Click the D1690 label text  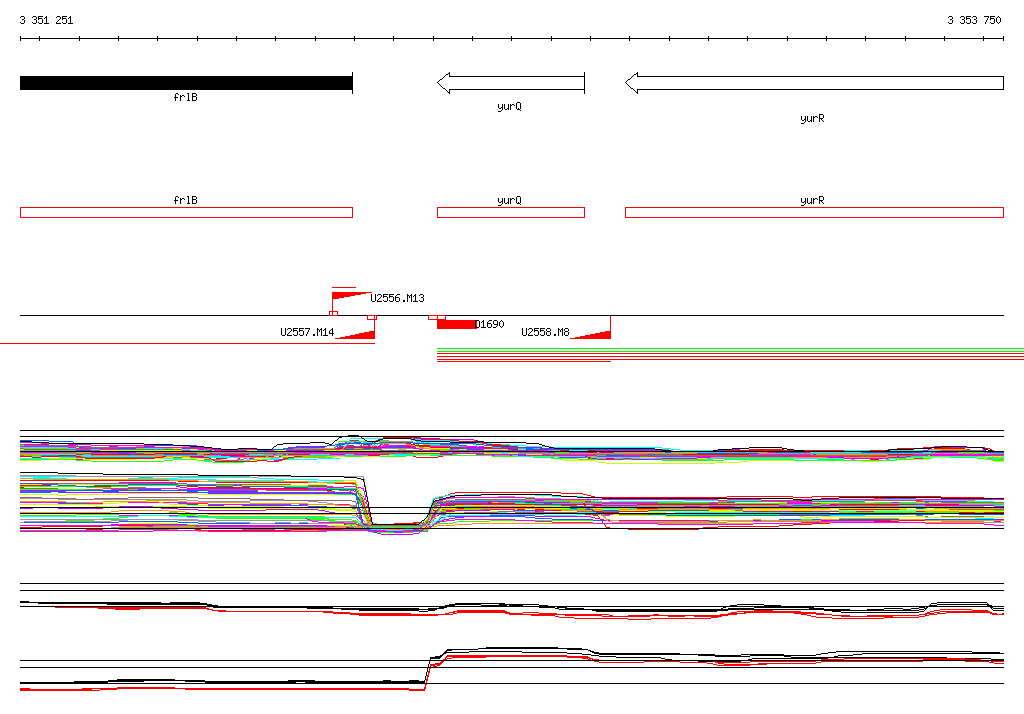pyautogui.click(x=490, y=324)
